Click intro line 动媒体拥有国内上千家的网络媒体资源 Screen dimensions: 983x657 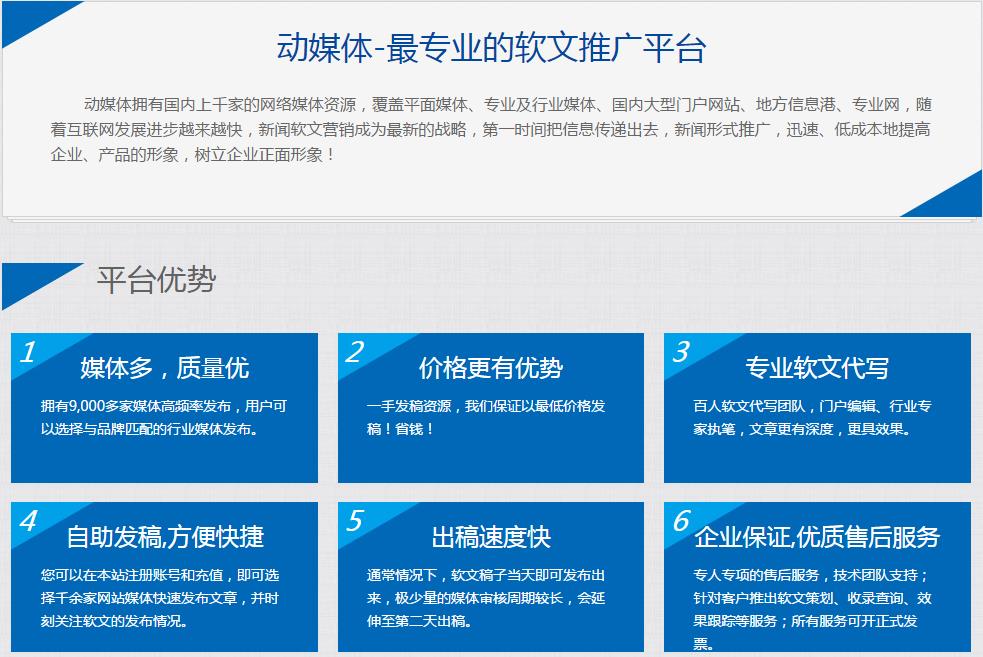coord(220,105)
